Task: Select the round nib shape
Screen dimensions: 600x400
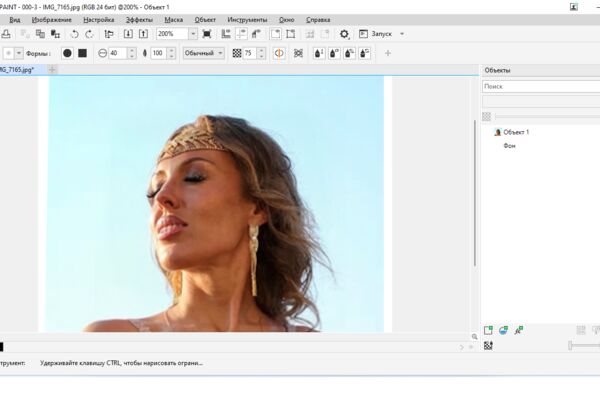Action: pos(67,53)
